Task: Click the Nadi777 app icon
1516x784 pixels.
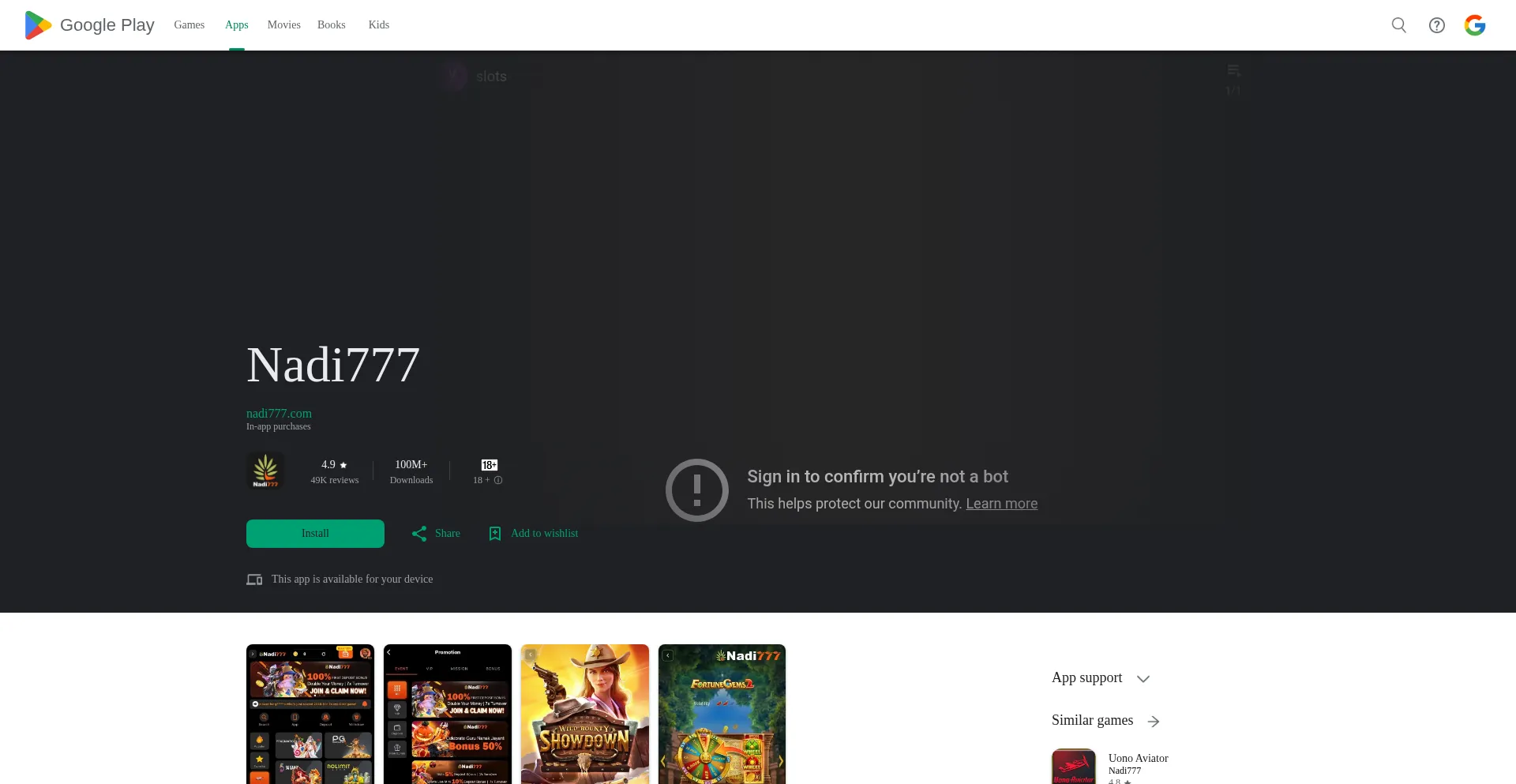Action: coord(265,471)
